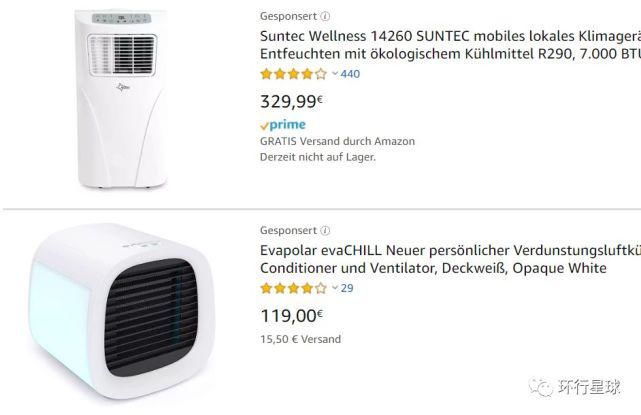Click the GRATIS Versand durch Amazon text
Screen dimensions: 641x415
coord(337,141)
